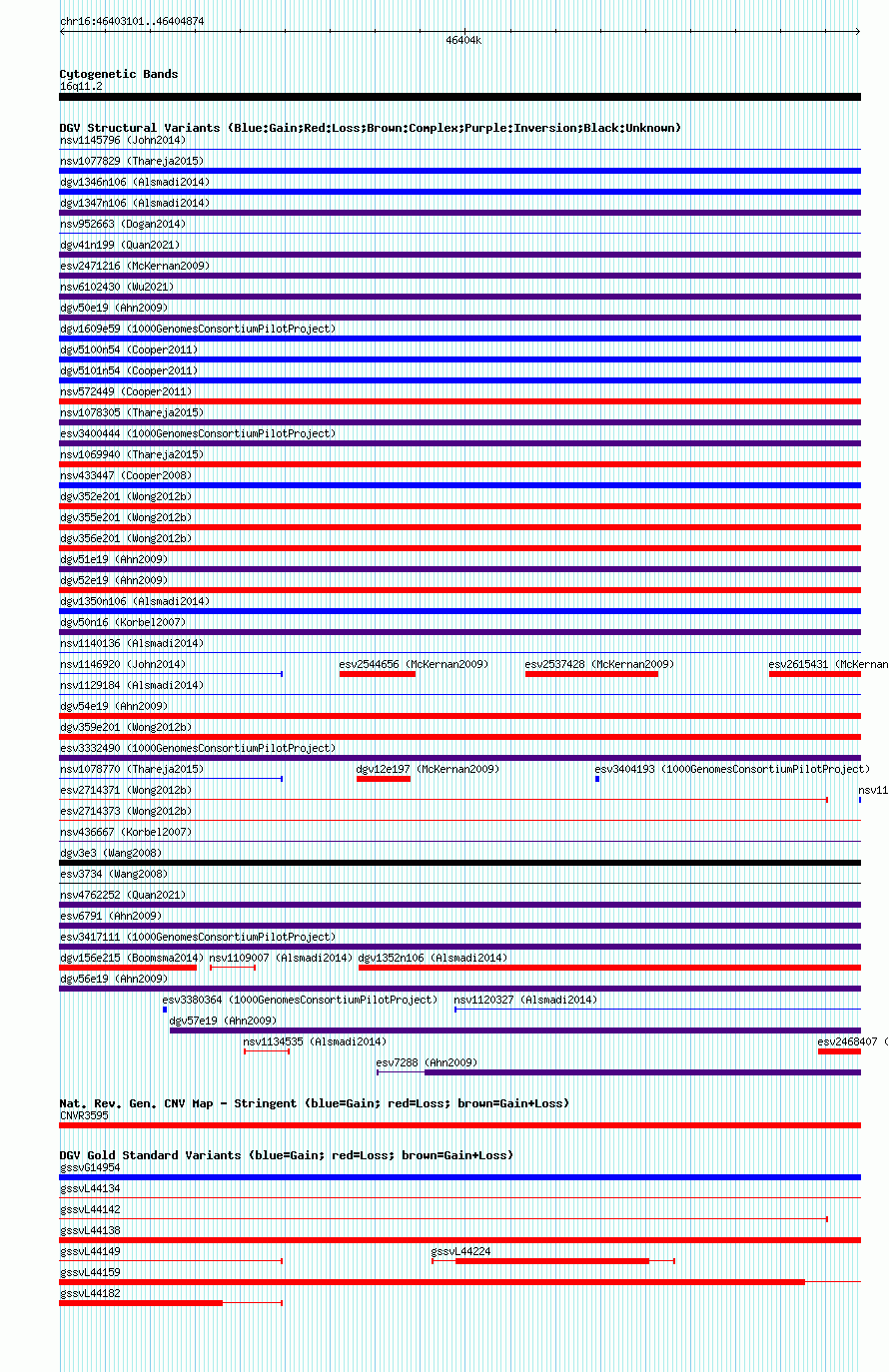Click gssvG14954 gold standard variant
Image resolution: width=889 pixels, height=1372 pixels.
pos(459,1177)
